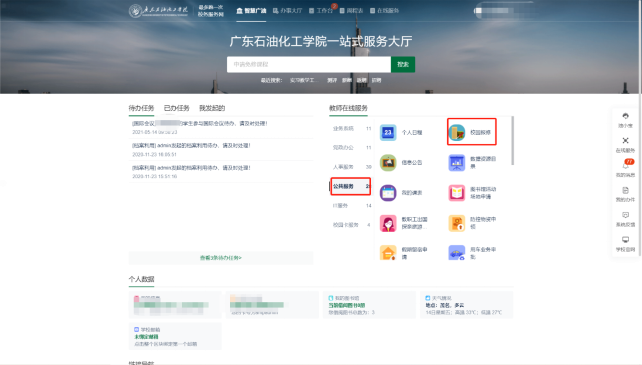Open the orange house holiday-stay icon
Image resolution: width=642 pixels, height=365 pixels.
(x=388, y=252)
